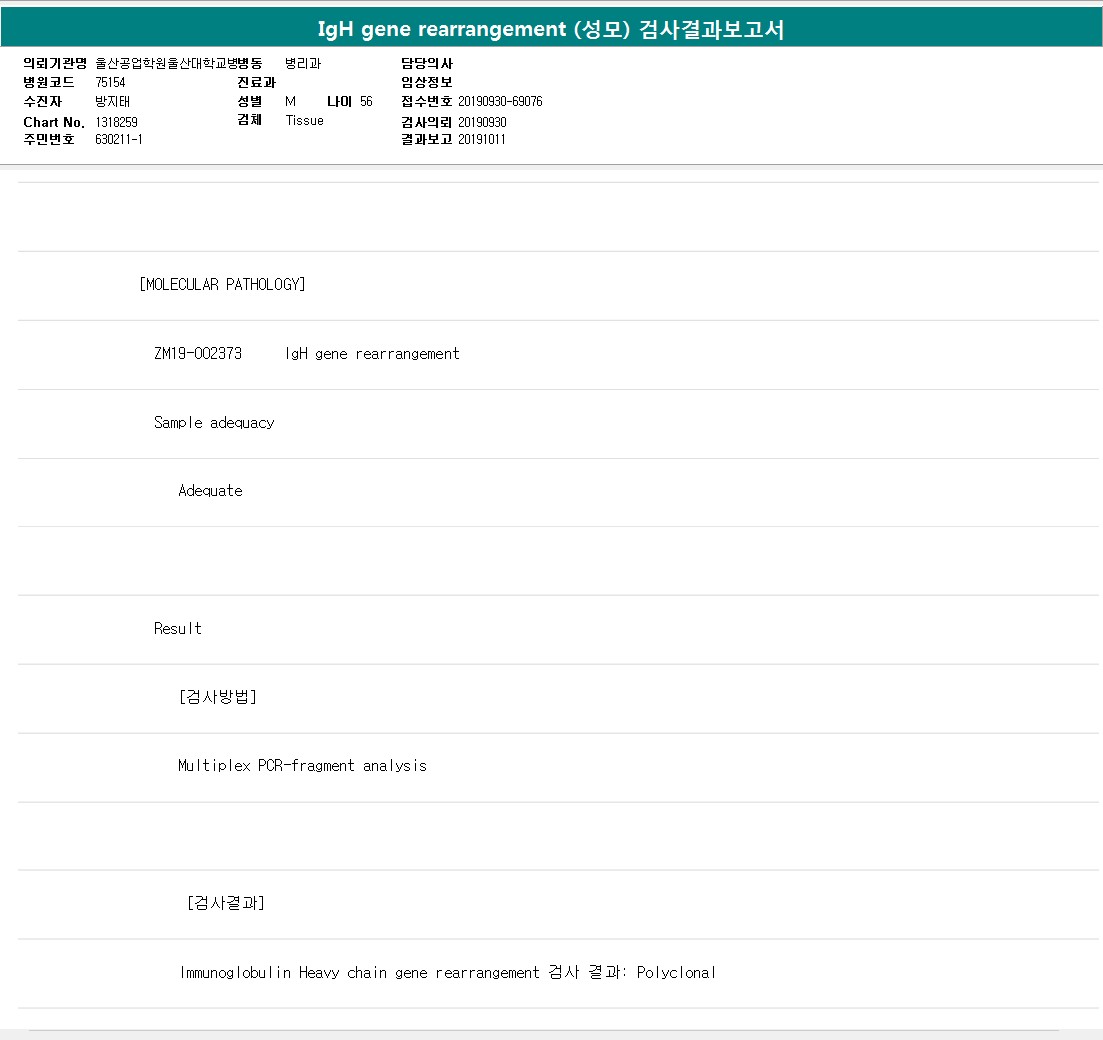Image resolution: width=1103 pixels, height=1040 pixels.
Task: Click the '결과보고' label
Action: 427,139
